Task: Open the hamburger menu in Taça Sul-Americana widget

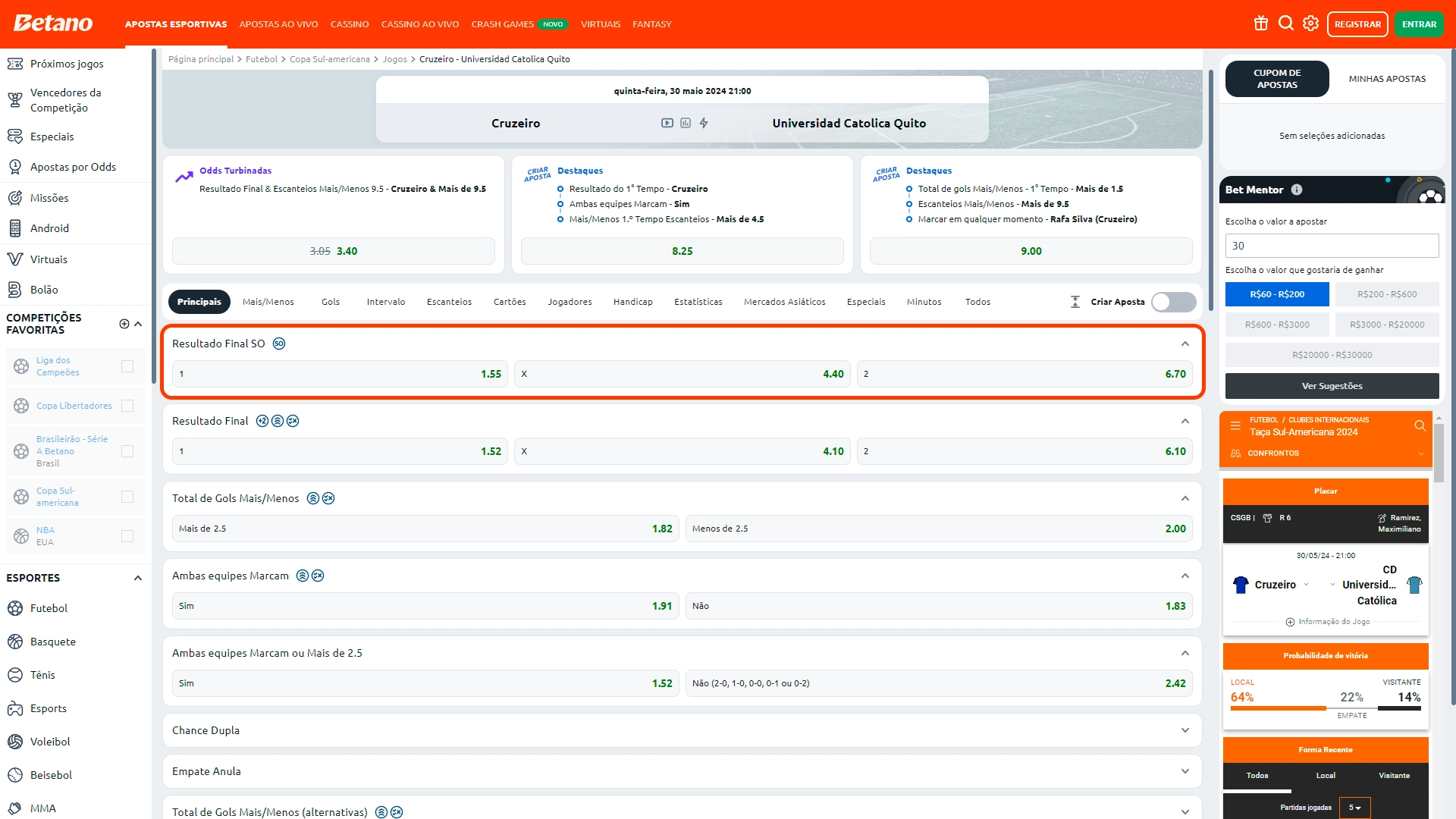Action: 1235,425
